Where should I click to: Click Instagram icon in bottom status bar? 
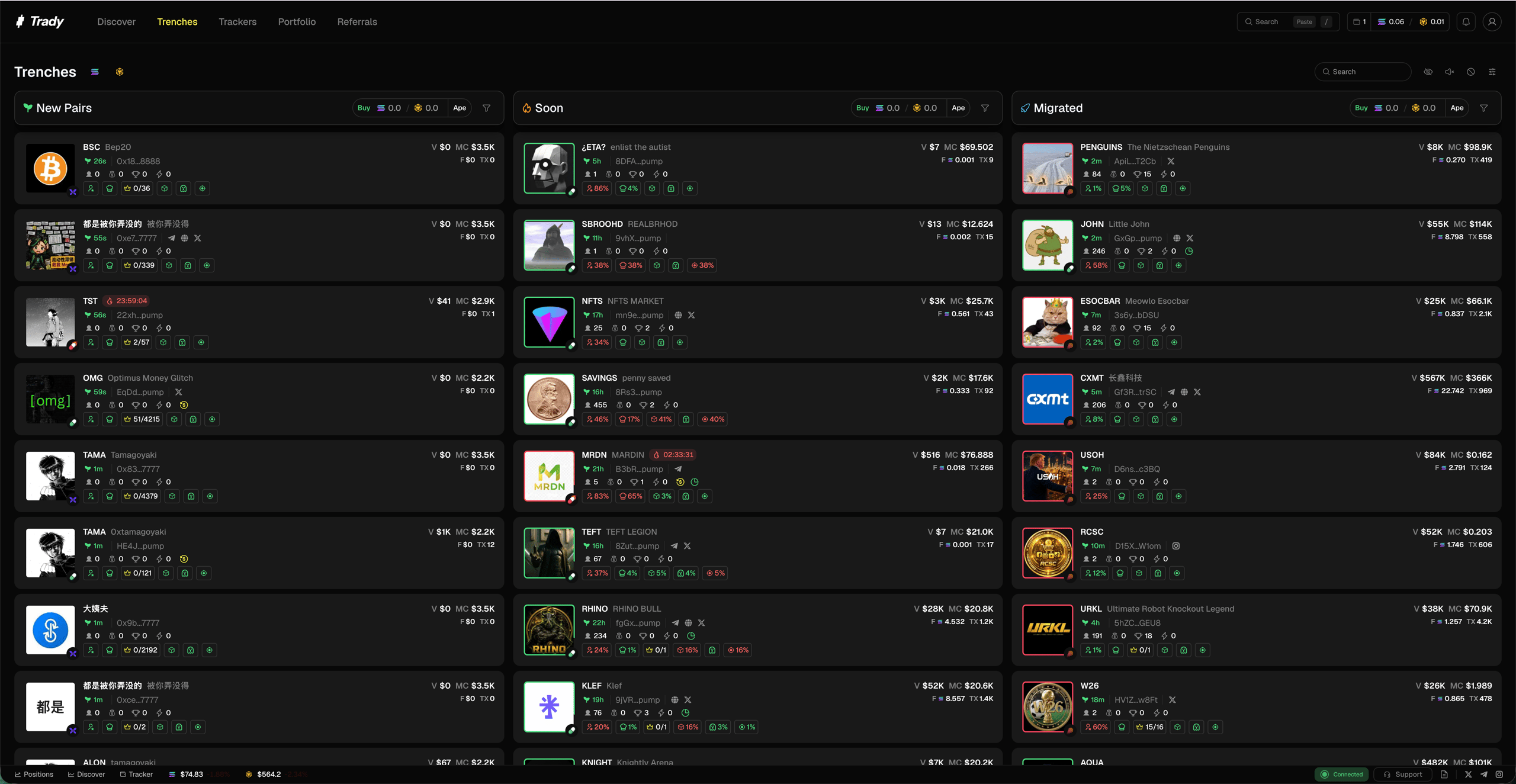pos(1499,775)
